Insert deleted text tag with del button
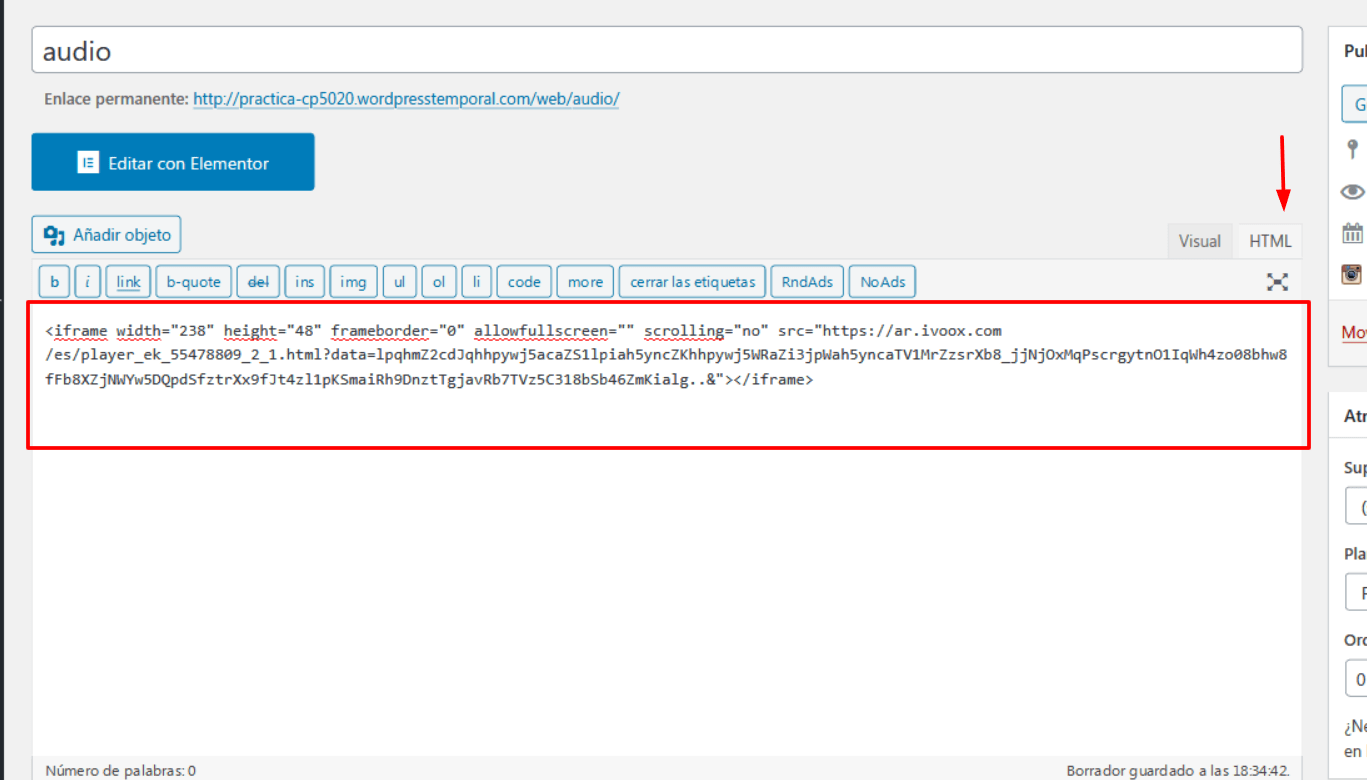 click(x=258, y=282)
